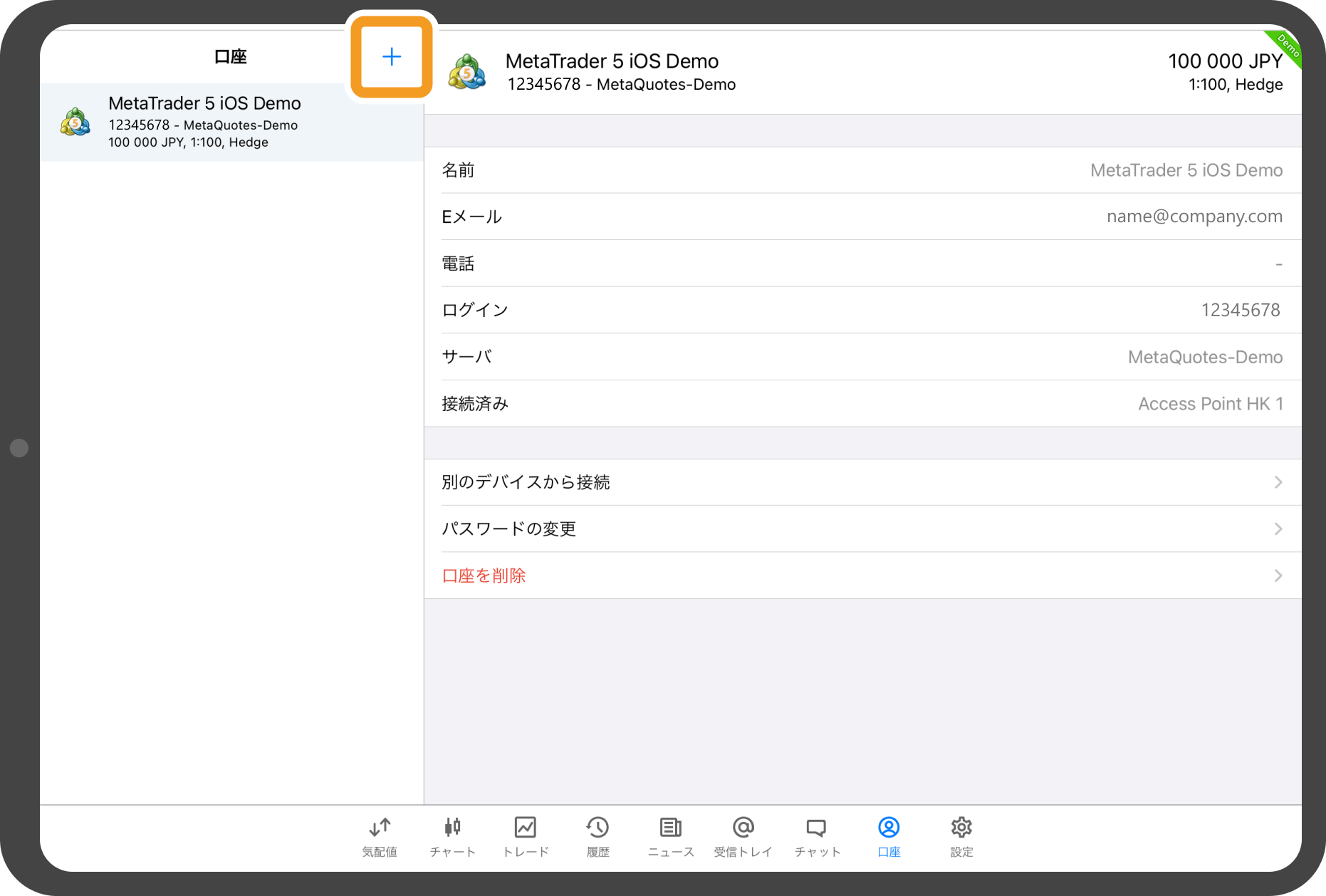Tap the ログイン field showing 12345678

pyautogui.click(x=1241, y=310)
